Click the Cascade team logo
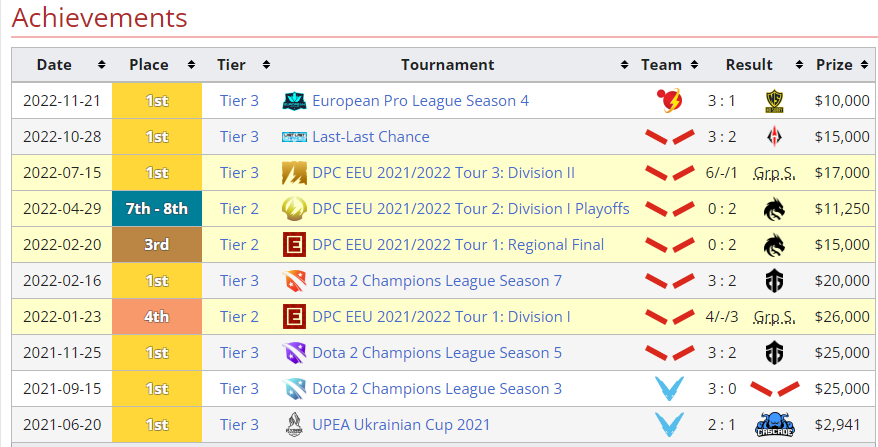This screenshot has width=878, height=447. (x=774, y=425)
